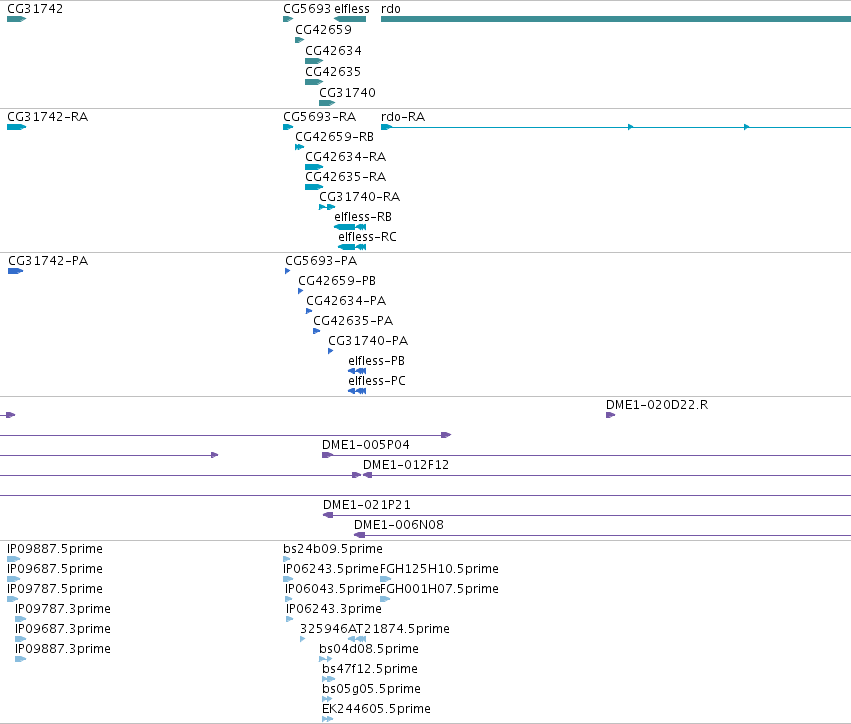Click the CG31742-RA transcript label
This screenshot has width=851, height=724.
point(47,117)
